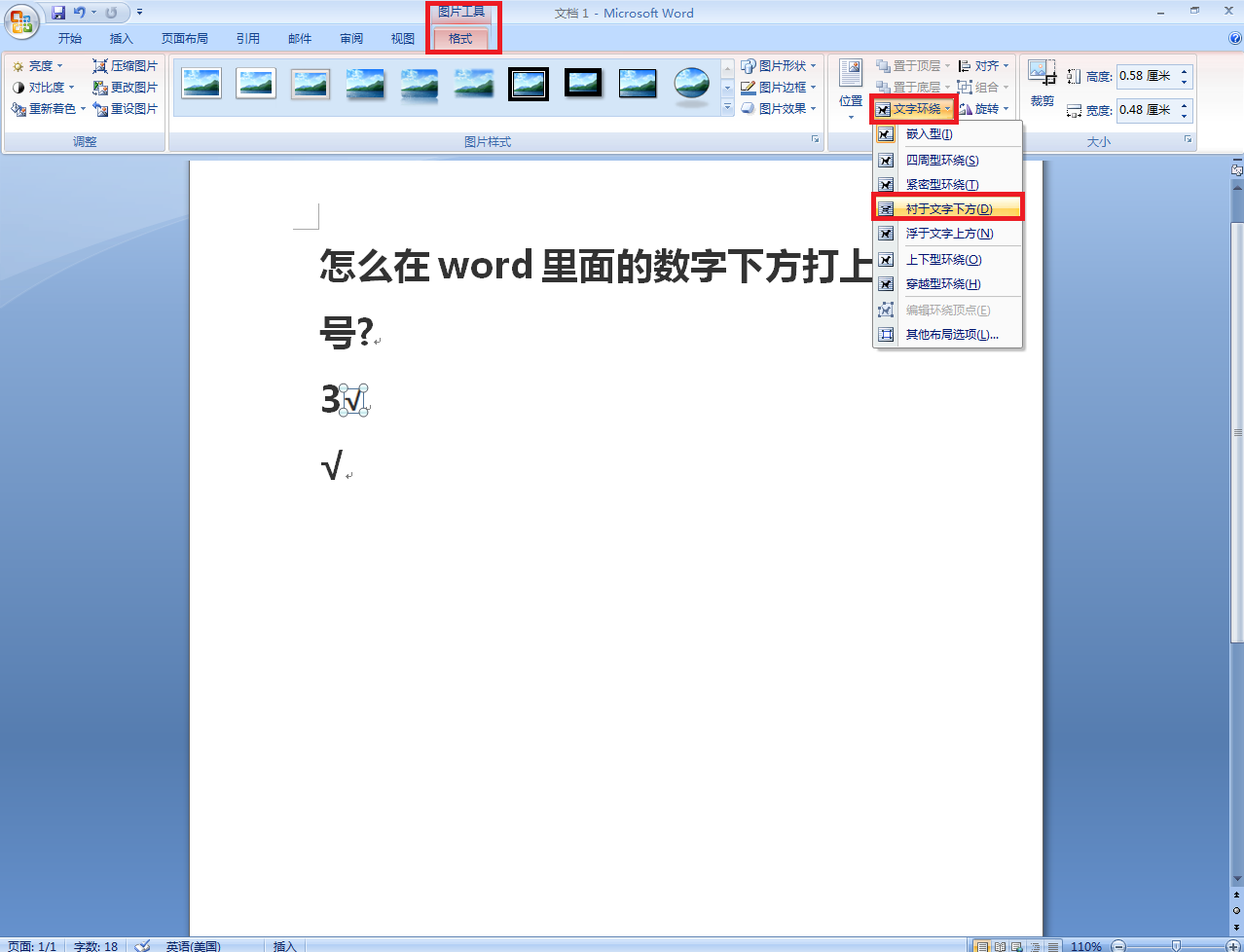Open the 图片形状 picture shape menu
This screenshot has height=952, width=1244.
point(778,66)
